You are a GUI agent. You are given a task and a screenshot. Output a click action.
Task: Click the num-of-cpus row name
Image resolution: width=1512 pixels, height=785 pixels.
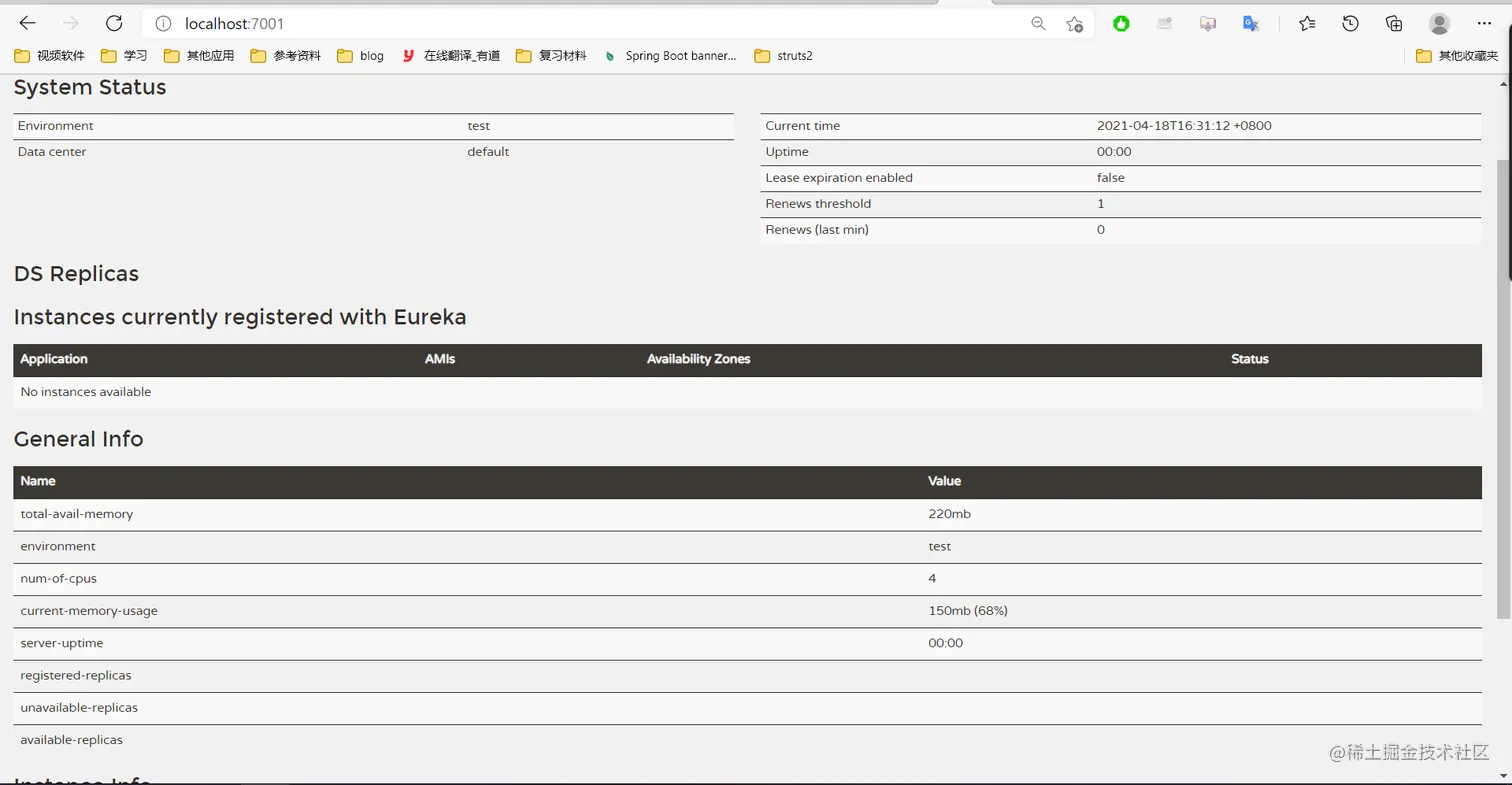(x=59, y=579)
